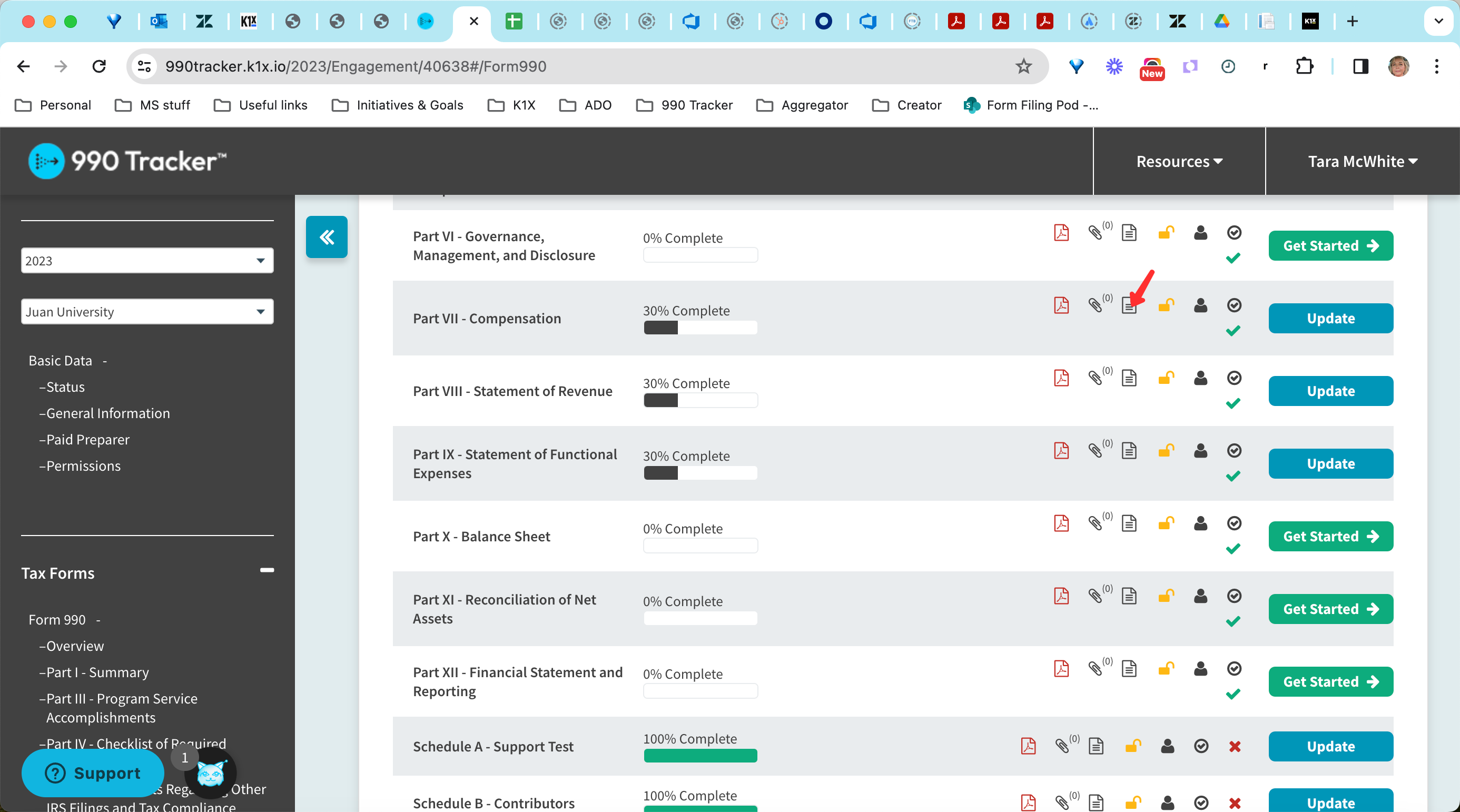
Task: Open the Juan University organization dropdown
Action: 147,312
